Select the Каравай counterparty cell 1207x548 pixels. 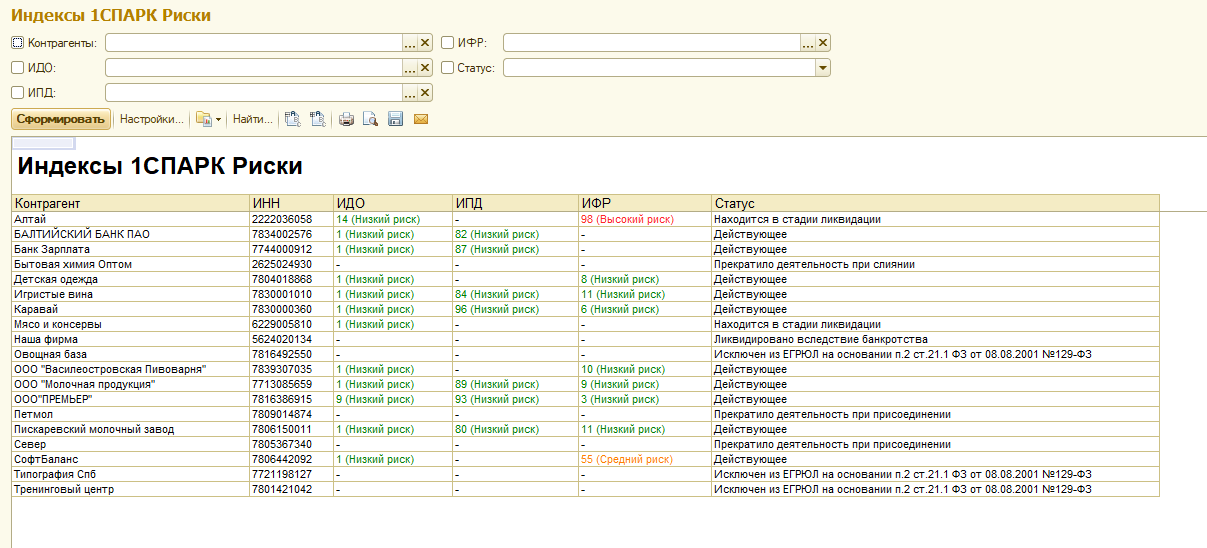[x=130, y=309]
